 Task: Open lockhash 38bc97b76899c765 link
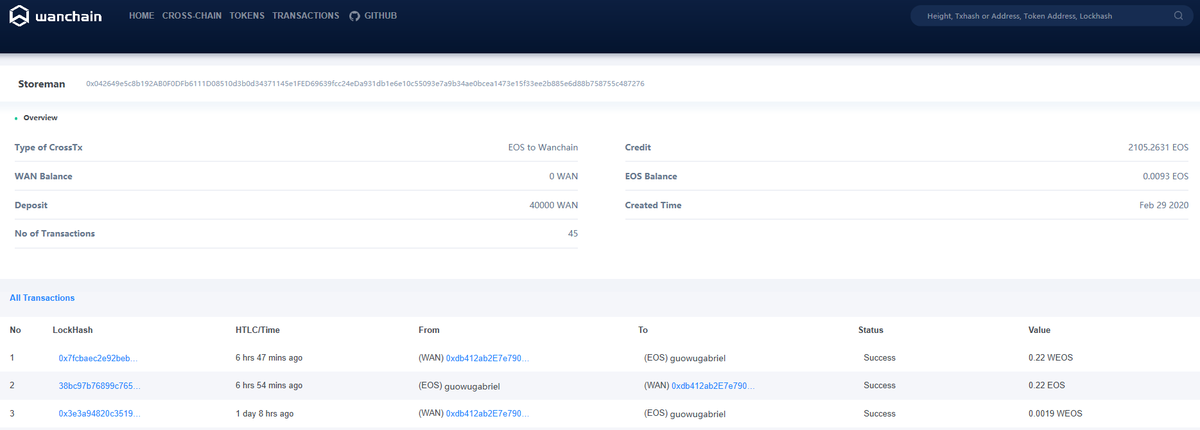[x=98, y=386]
